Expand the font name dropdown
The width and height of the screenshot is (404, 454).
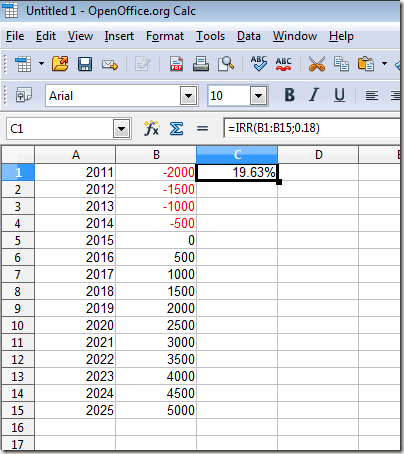point(189,96)
